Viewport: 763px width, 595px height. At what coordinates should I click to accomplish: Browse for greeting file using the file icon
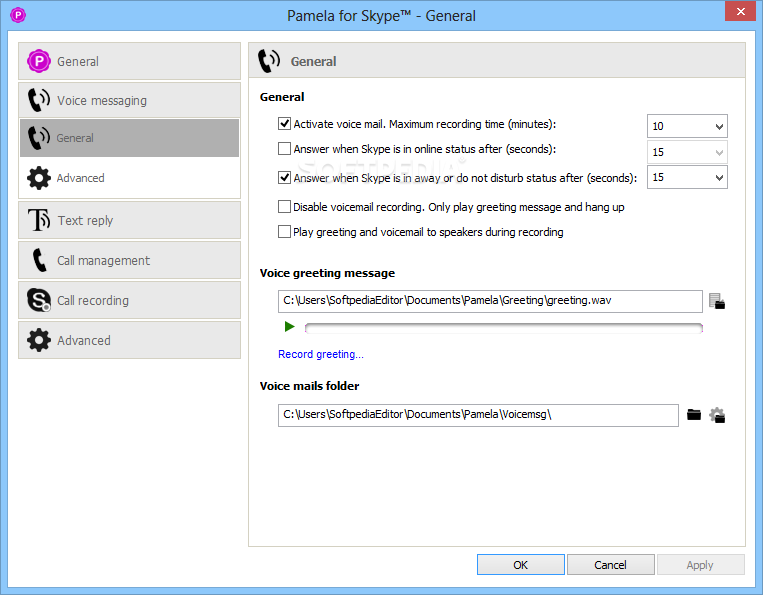tap(717, 301)
